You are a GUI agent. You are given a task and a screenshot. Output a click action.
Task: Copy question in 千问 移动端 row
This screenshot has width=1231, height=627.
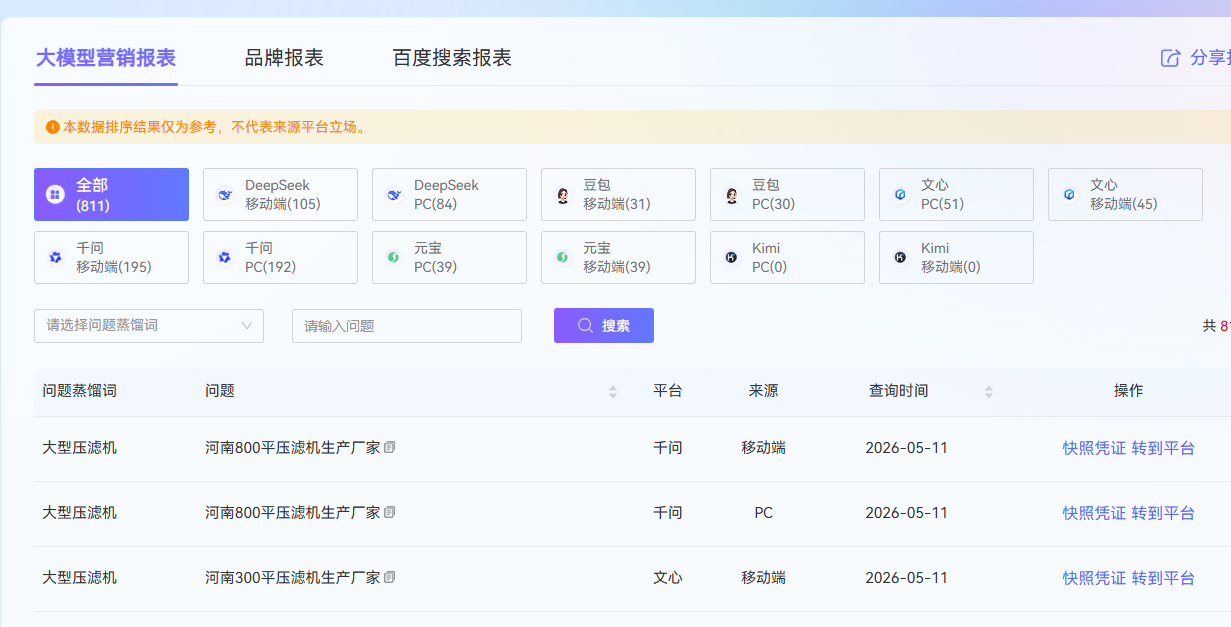click(x=390, y=447)
